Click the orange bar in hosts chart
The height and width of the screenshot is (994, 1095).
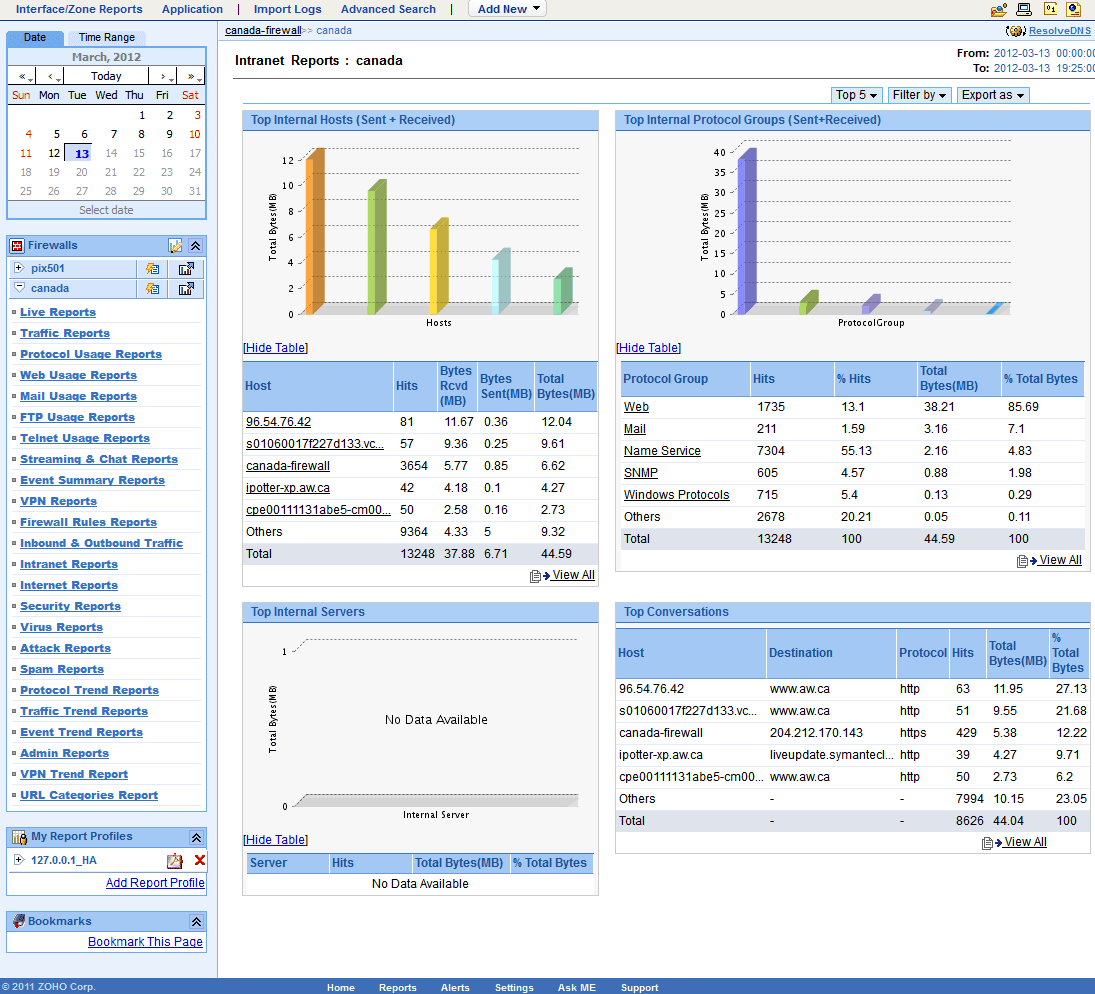pyautogui.click(x=315, y=231)
